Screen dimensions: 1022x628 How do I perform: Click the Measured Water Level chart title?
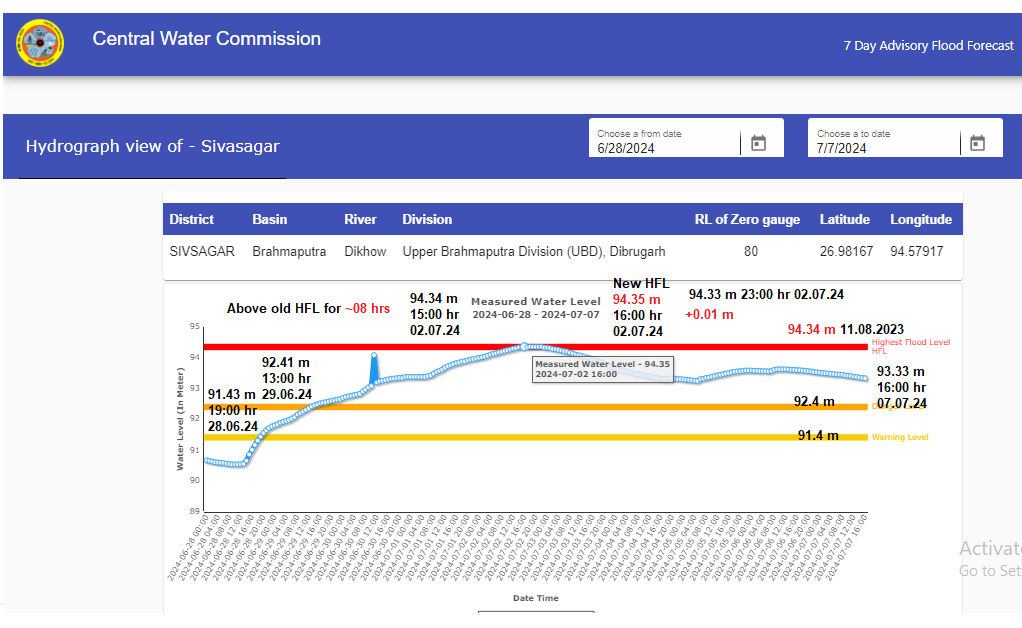point(535,301)
